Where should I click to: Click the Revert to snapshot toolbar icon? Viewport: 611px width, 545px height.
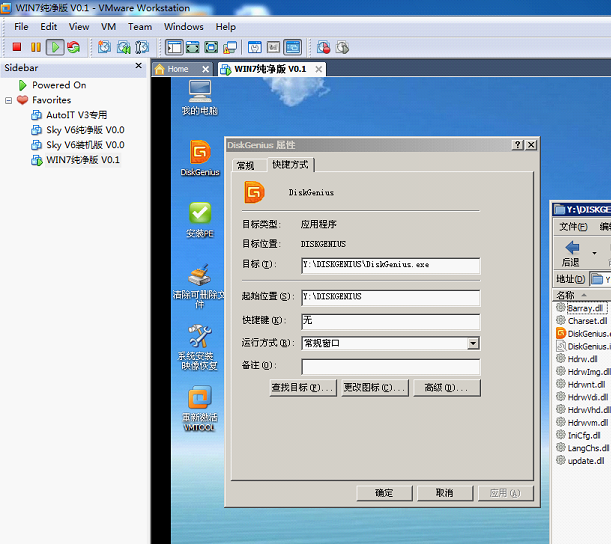point(124,47)
